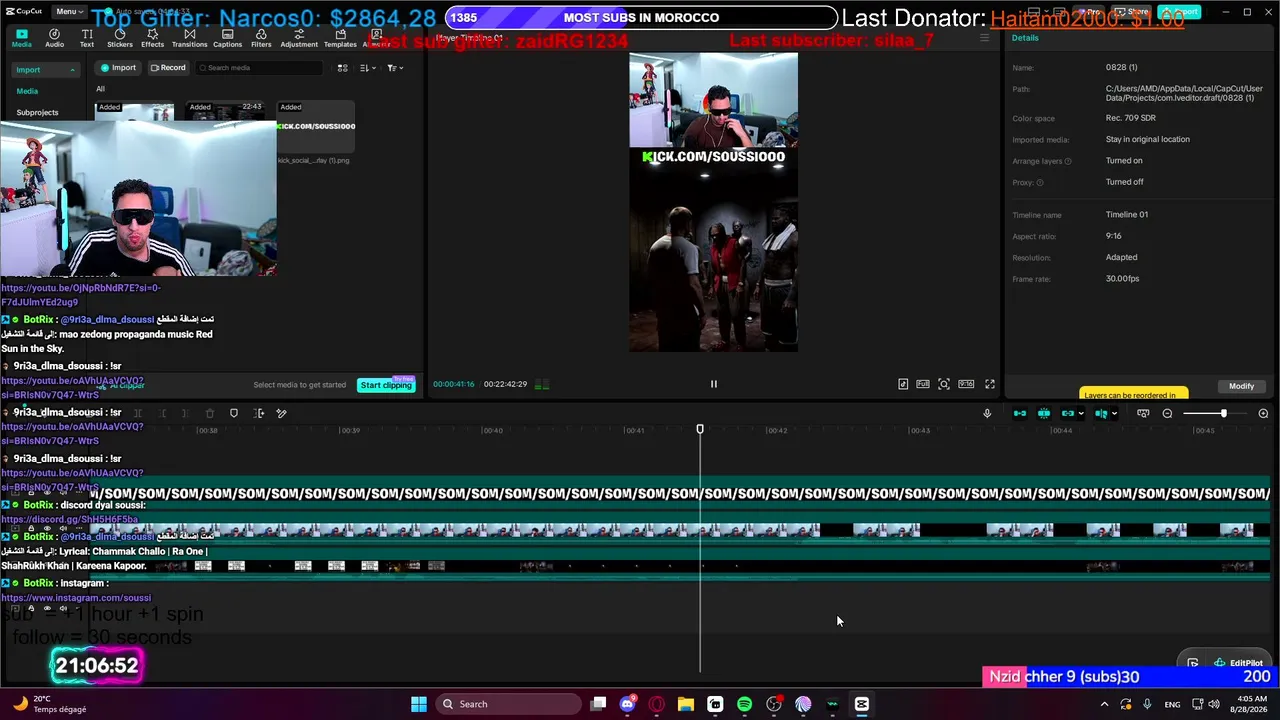Viewport: 1280px width, 720px height.
Task: Click the timeline zoom slider handle
Action: (1223, 413)
